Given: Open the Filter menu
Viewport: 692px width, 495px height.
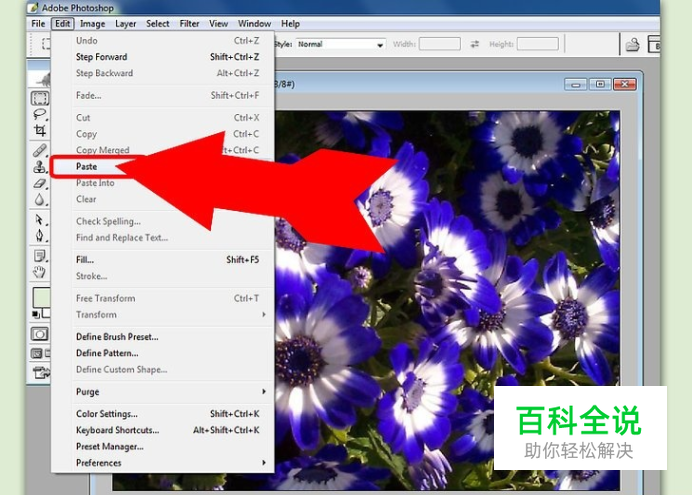Looking at the screenshot, I should (x=189, y=24).
